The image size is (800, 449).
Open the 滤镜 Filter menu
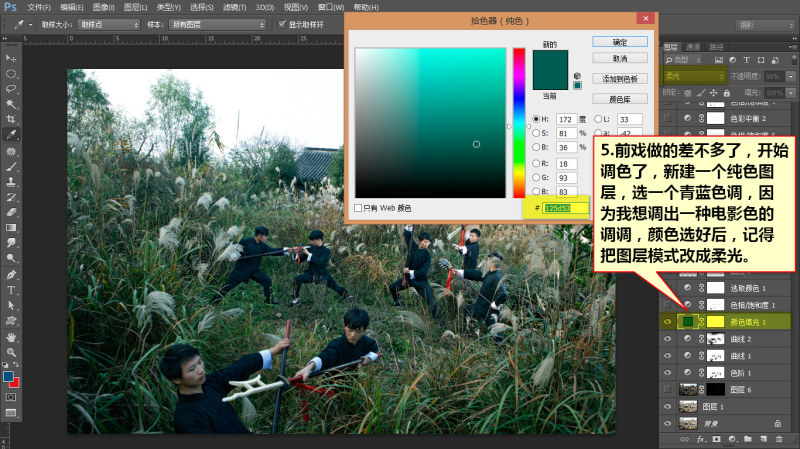[234, 8]
